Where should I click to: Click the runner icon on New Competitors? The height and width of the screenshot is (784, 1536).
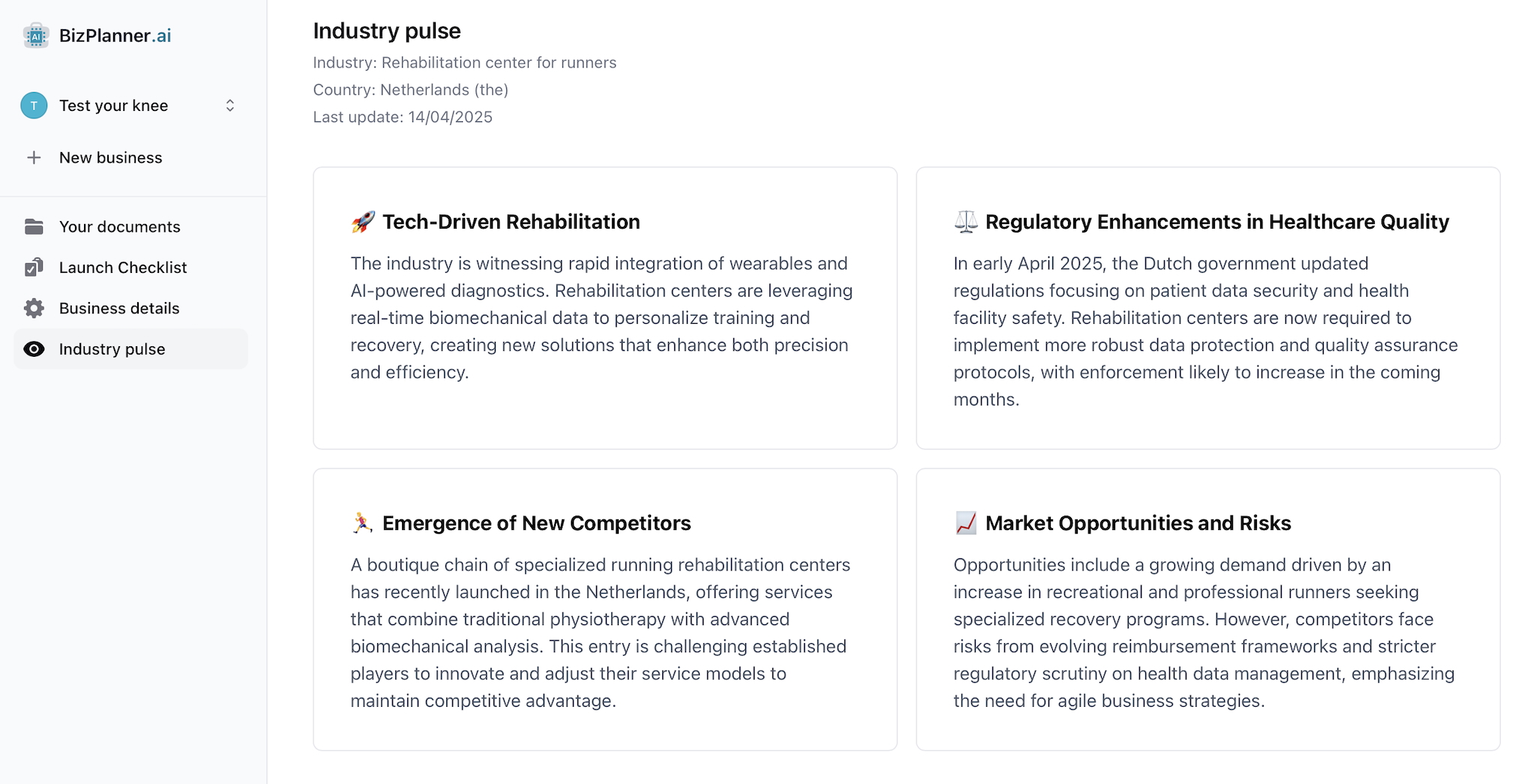[x=363, y=523]
